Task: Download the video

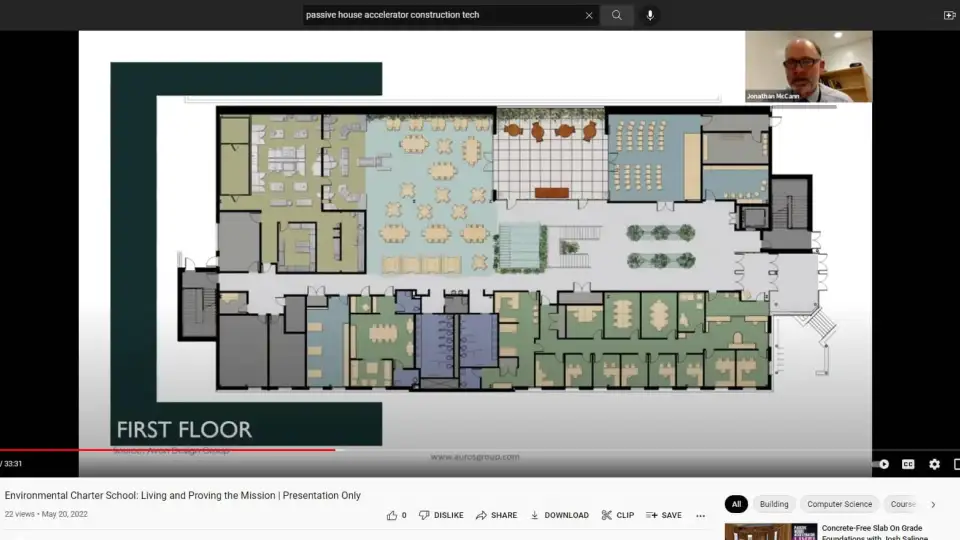Action: point(559,515)
